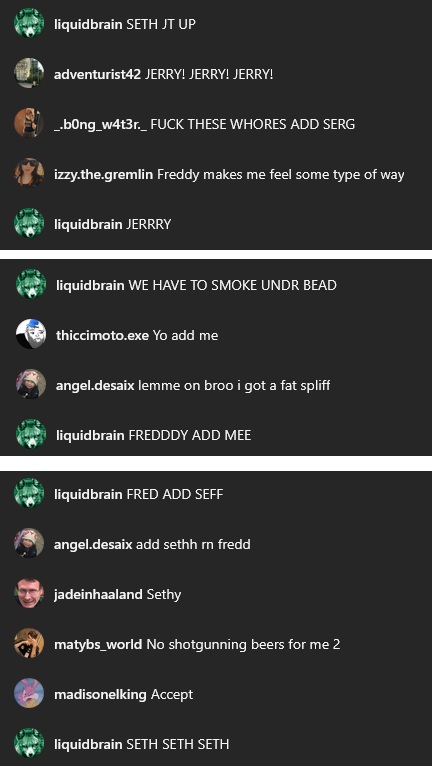This screenshot has height=766, width=432.
Task: Select comment "Freddy makes me feel some type of way"
Action: [281, 174]
